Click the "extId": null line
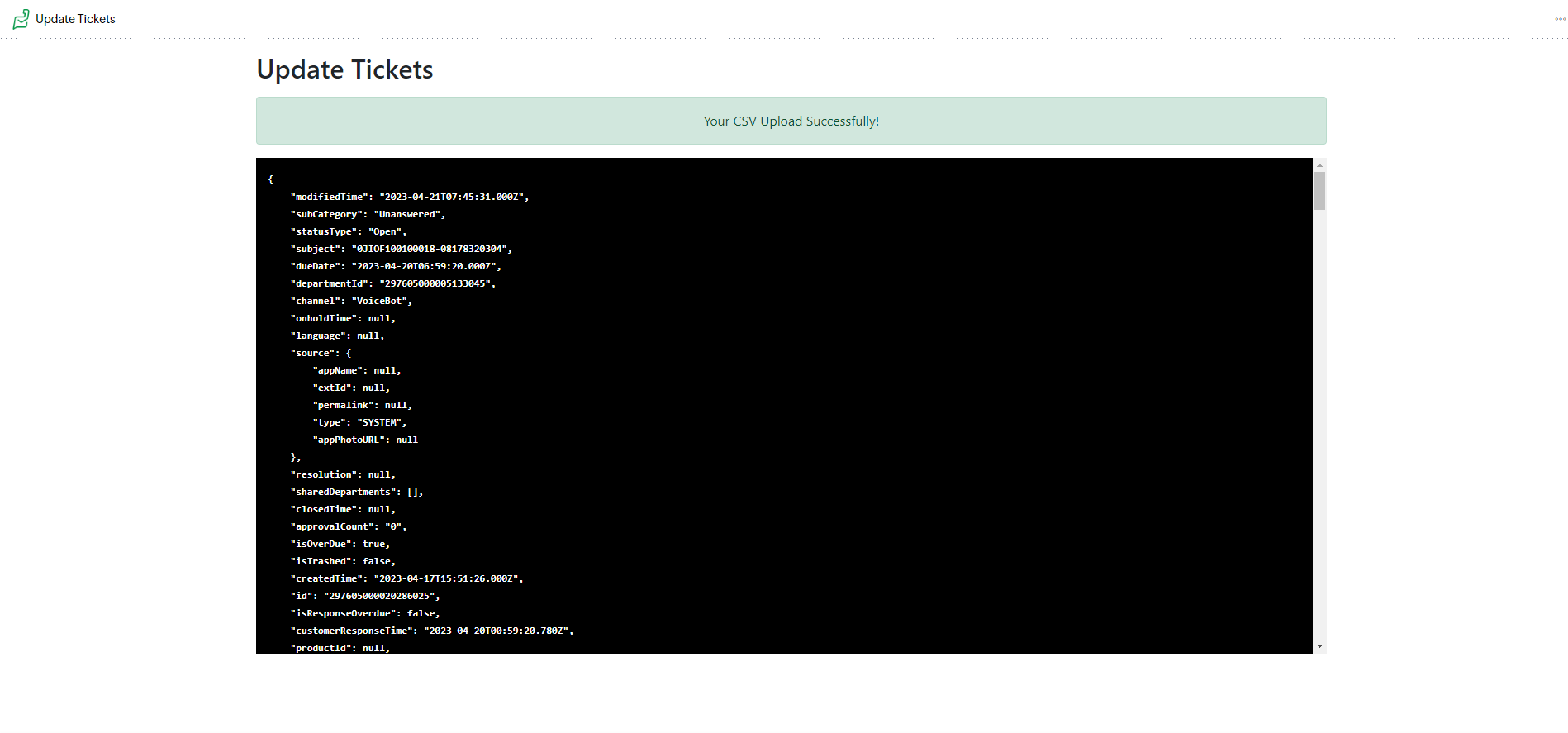Viewport: 1568px width, 733px height. (x=351, y=388)
